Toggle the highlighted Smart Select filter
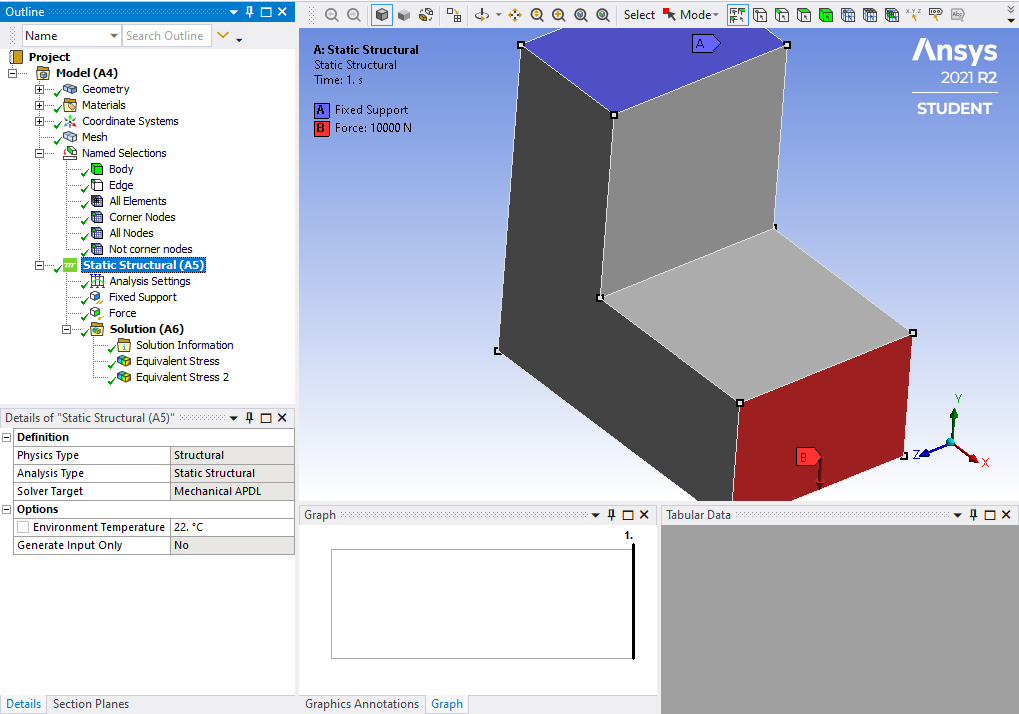 (738, 15)
